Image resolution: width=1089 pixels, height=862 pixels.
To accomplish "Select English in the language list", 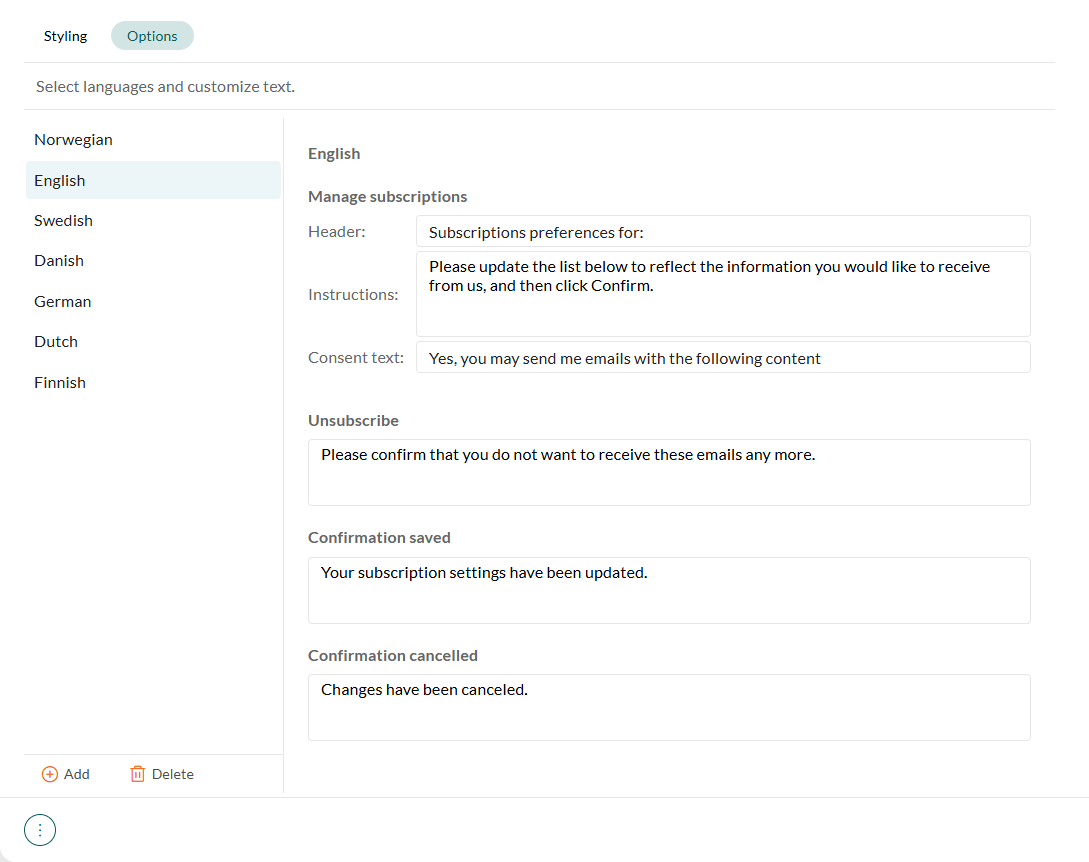I will 153,181.
